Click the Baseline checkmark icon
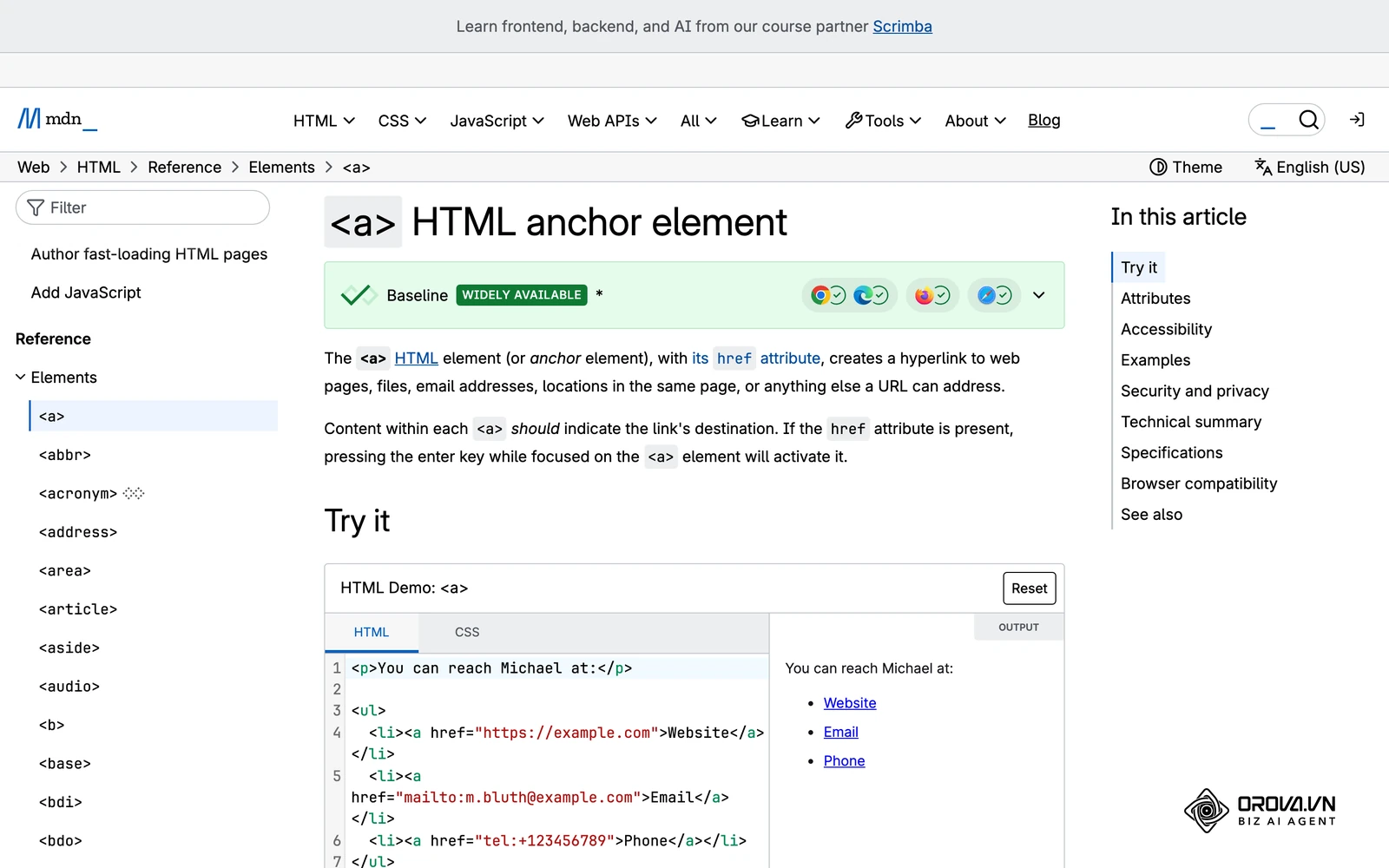Viewport: 1389px width, 868px height. coord(358,295)
